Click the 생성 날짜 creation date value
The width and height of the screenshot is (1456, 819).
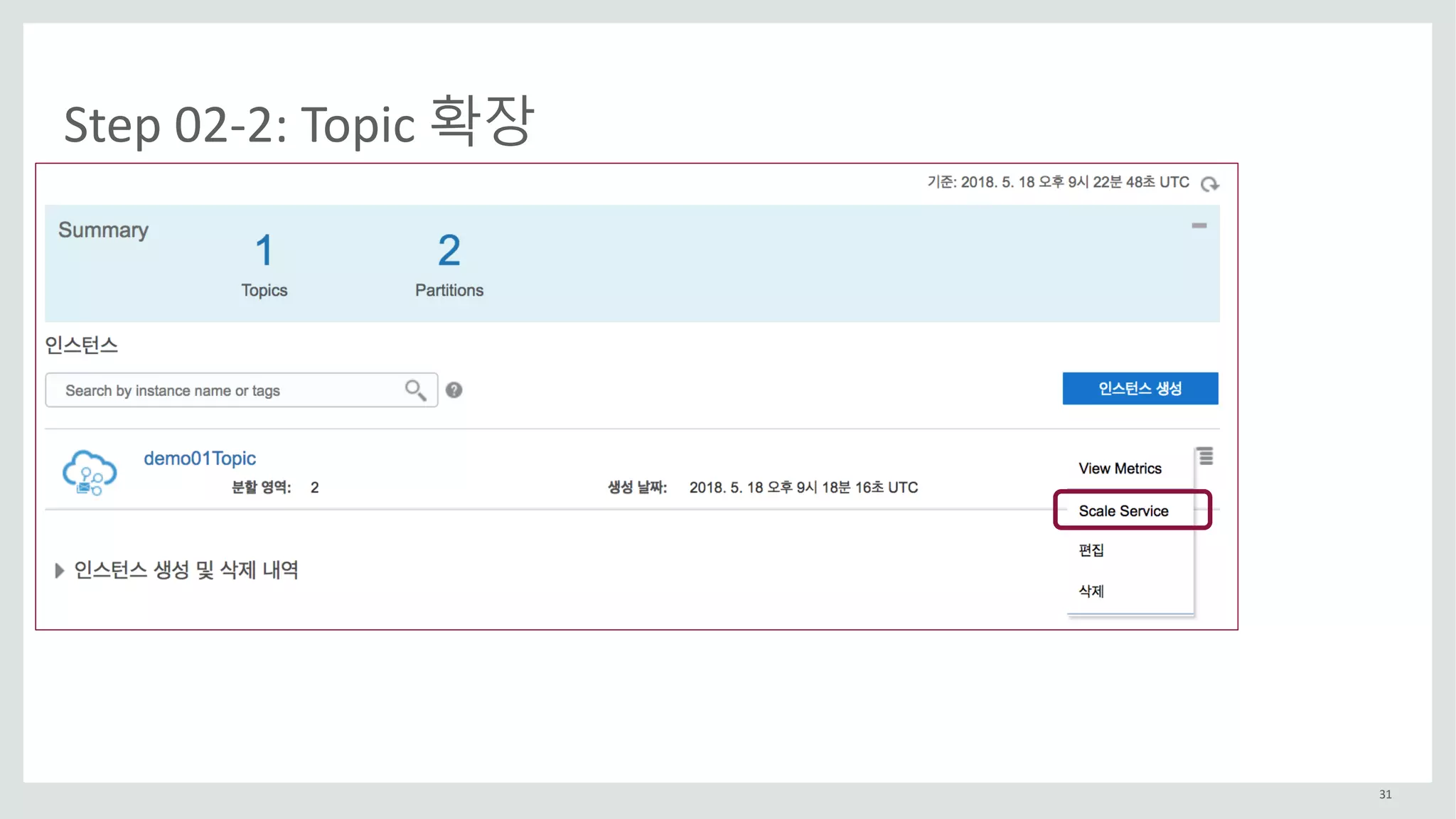(803, 488)
